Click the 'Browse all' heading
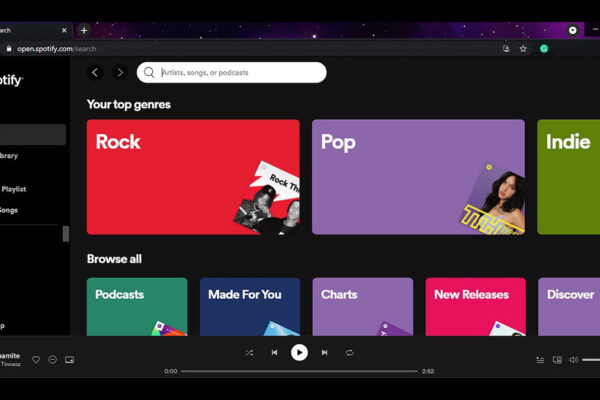The width and height of the screenshot is (600, 400). pyautogui.click(x=114, y=259)
